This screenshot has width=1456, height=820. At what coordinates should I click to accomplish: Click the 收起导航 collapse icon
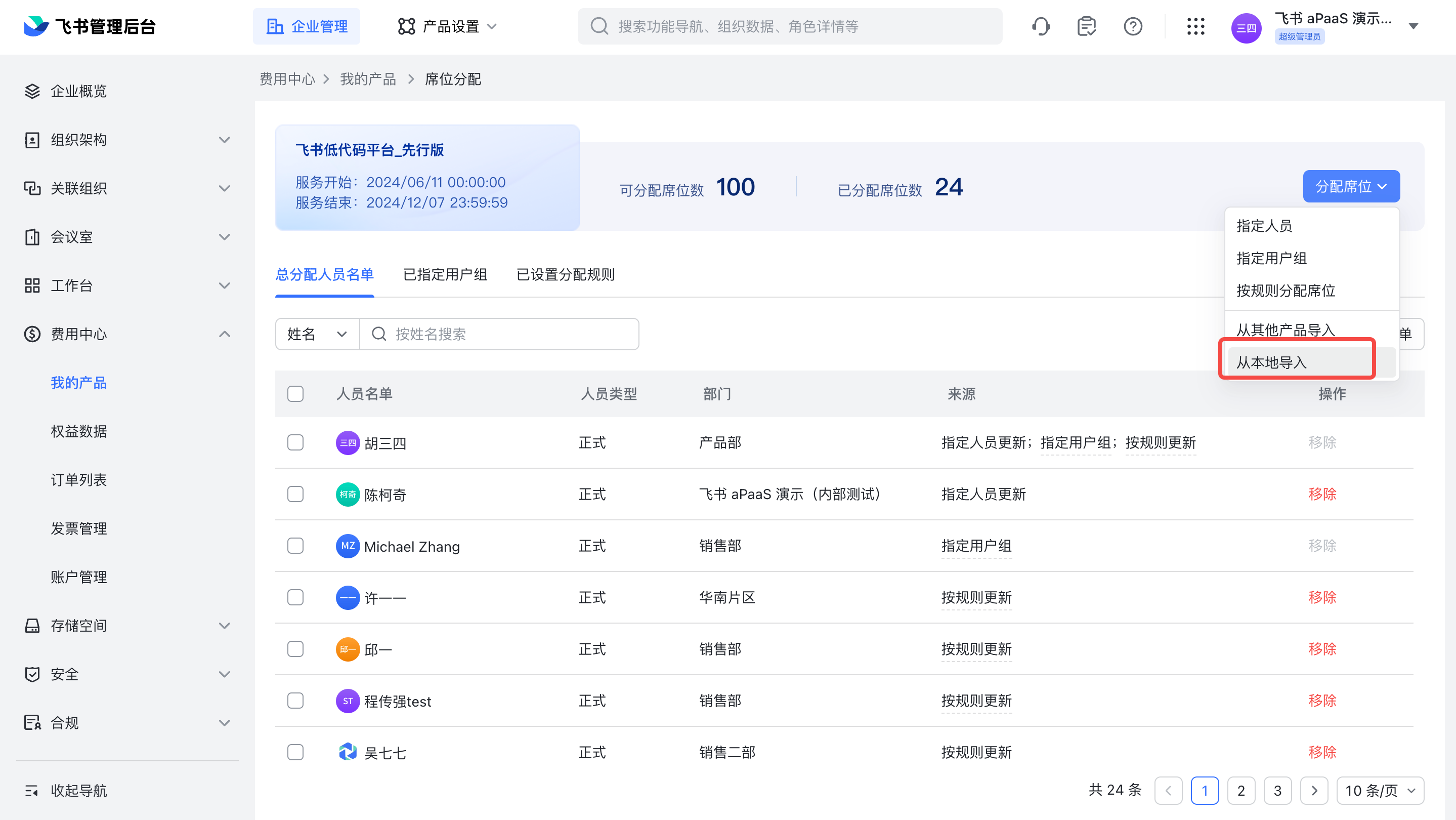32,791
